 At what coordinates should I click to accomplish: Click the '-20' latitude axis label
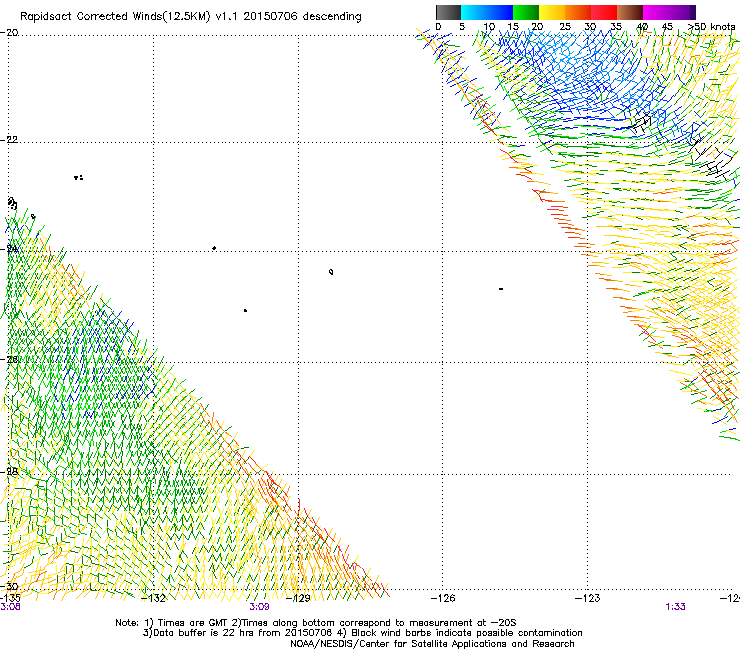9,33
